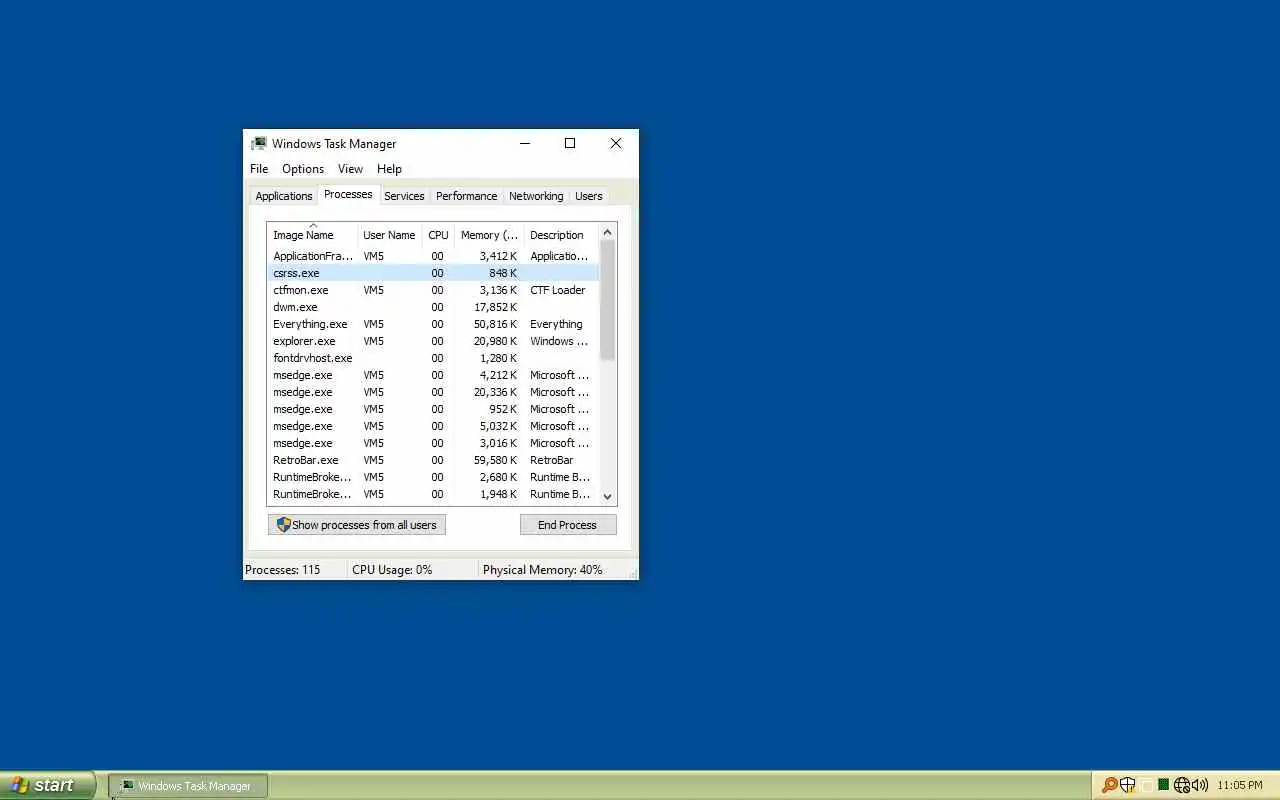Click the volume speaker tray icon
The height and width of the screenshot is (800, 1280).
tap(1199, 785)
